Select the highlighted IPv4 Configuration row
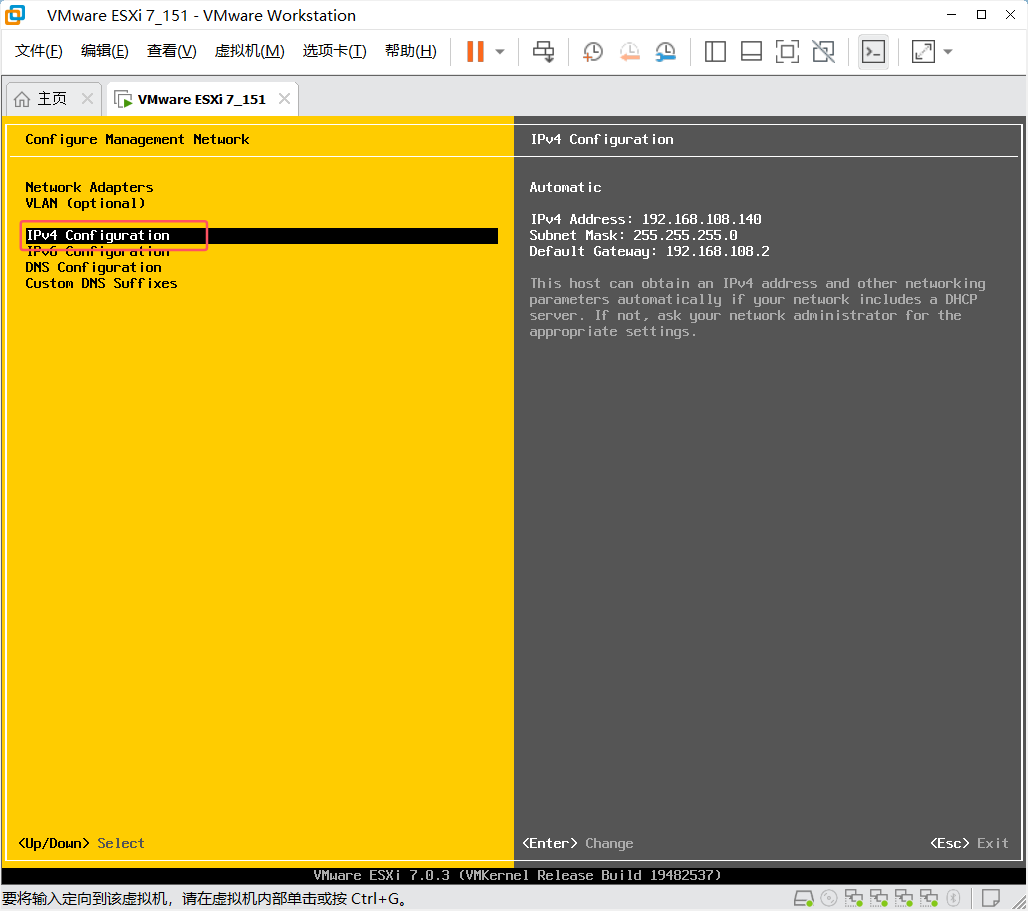This screenshot has height=911, width=1028. [261, 235]
